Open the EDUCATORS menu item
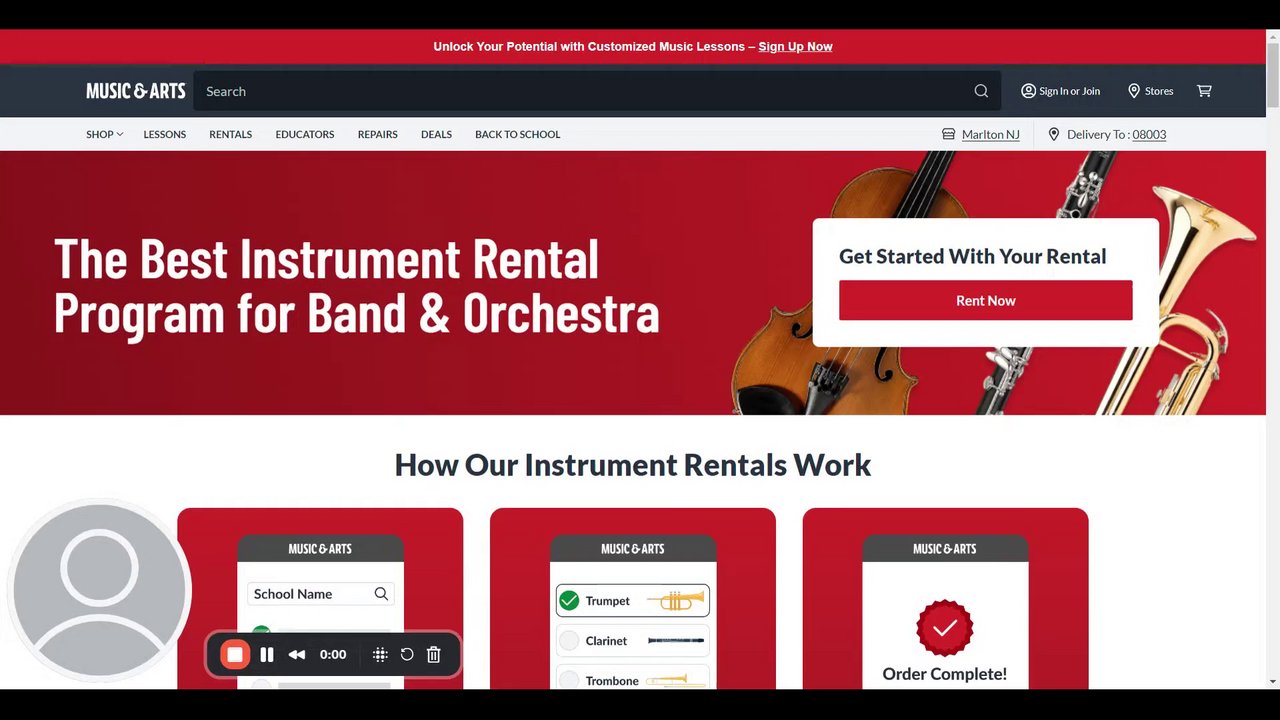Viewport: 1280px width, 720px height. pos(305,134)
